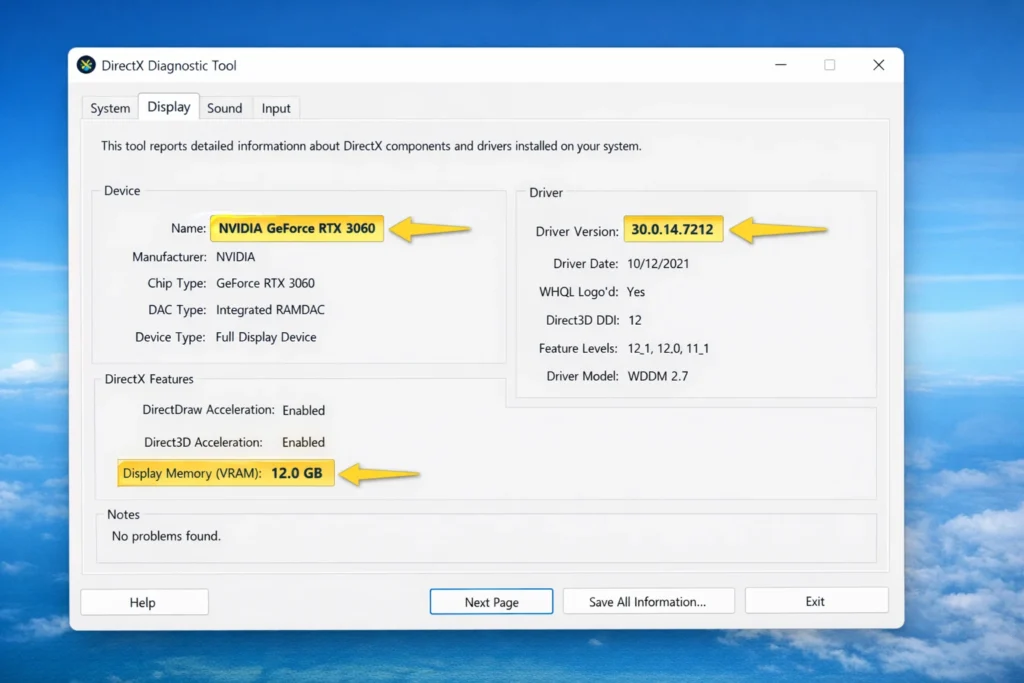Exit the DirectX Diagnostic Tool
The image size is (1024, 683).
(816, 600)
